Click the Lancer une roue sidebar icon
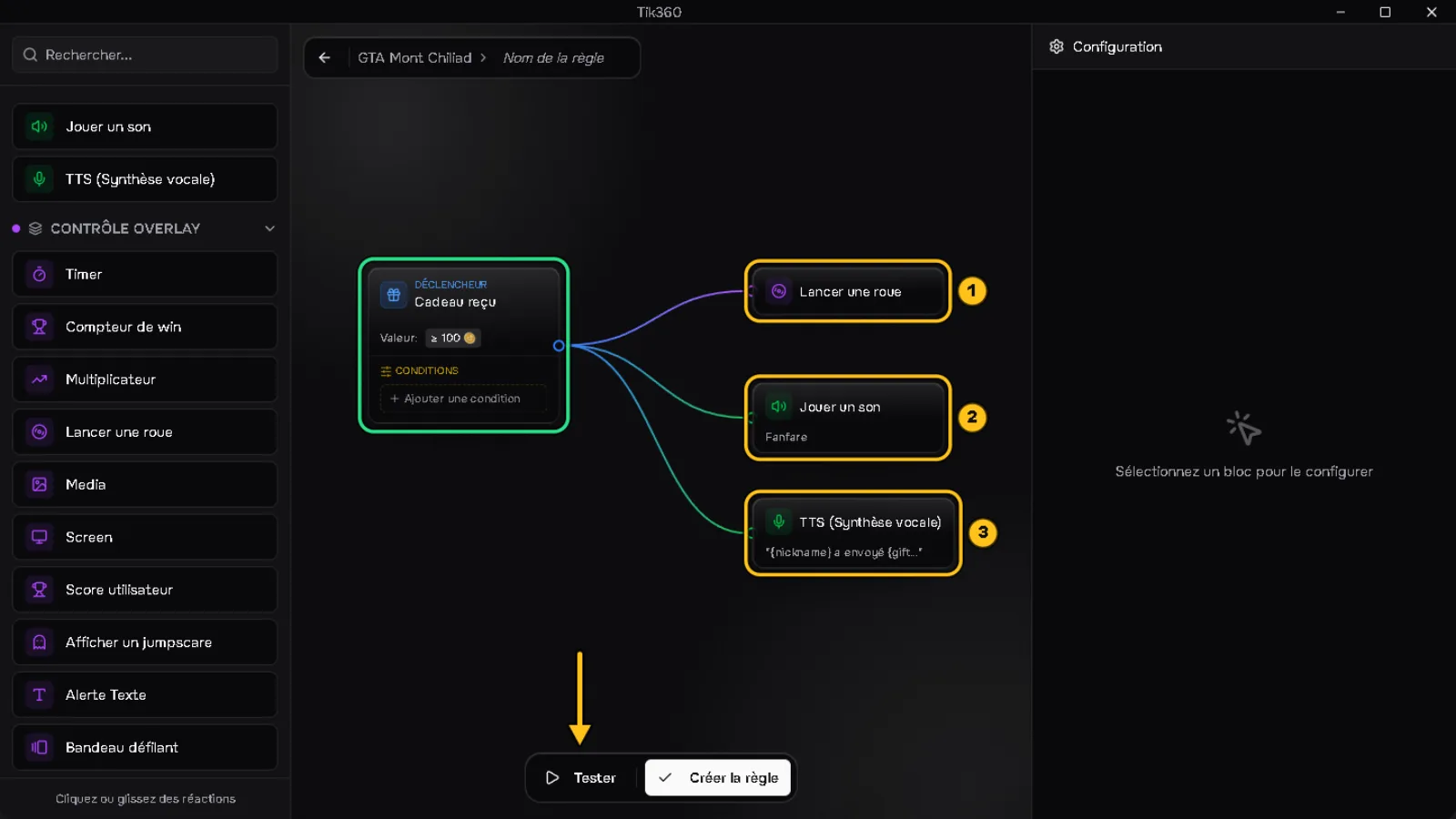The height and width of the screenshot is (819, 1456). pos(39,432)
